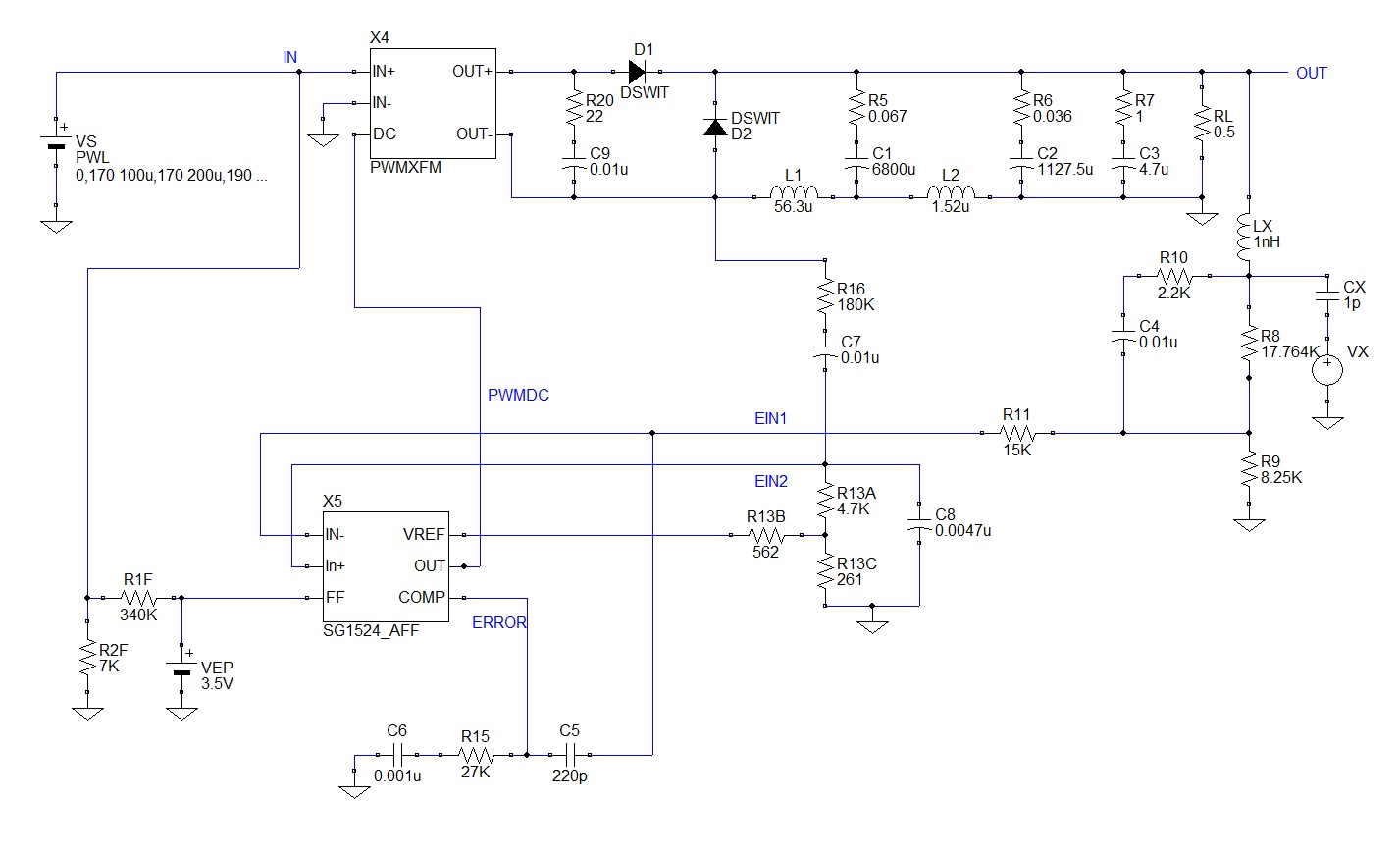Screen dimensions: 1400x855
Task: Select the D1 diode symbol
Action: coord(636,72)
